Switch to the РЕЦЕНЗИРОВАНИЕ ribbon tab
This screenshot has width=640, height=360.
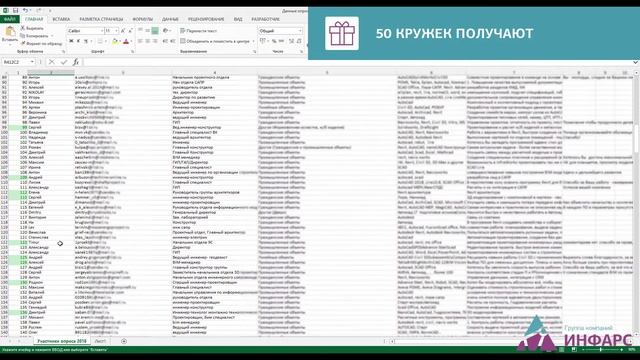coord(206,19)
